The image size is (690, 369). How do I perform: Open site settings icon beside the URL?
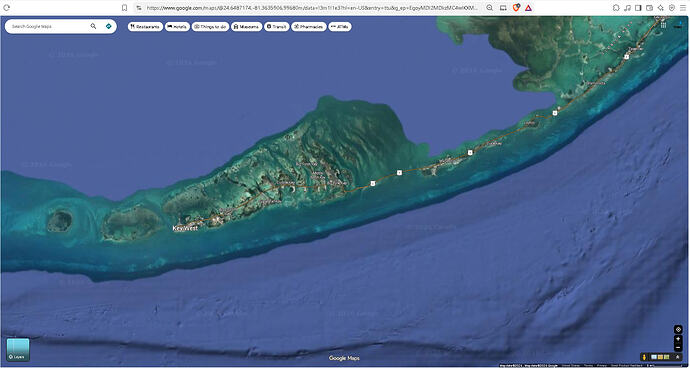coord(139,7)
